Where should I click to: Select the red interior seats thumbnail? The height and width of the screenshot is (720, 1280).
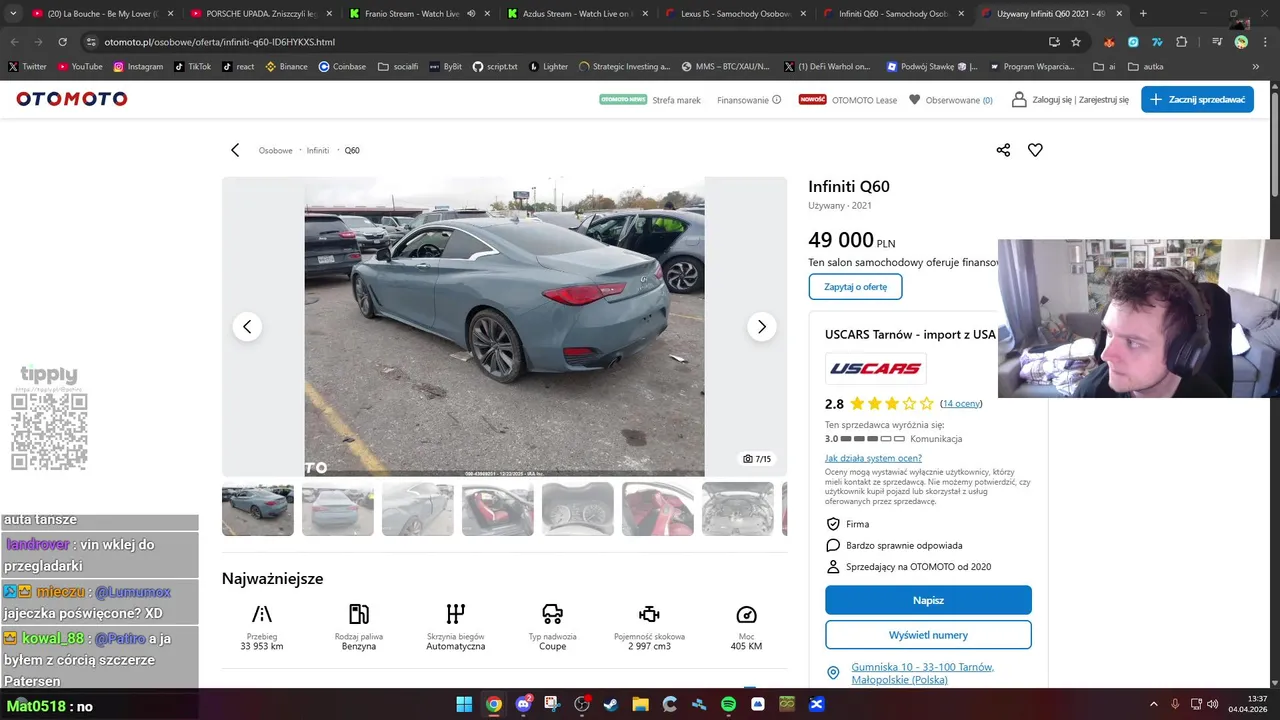(658, 509)
